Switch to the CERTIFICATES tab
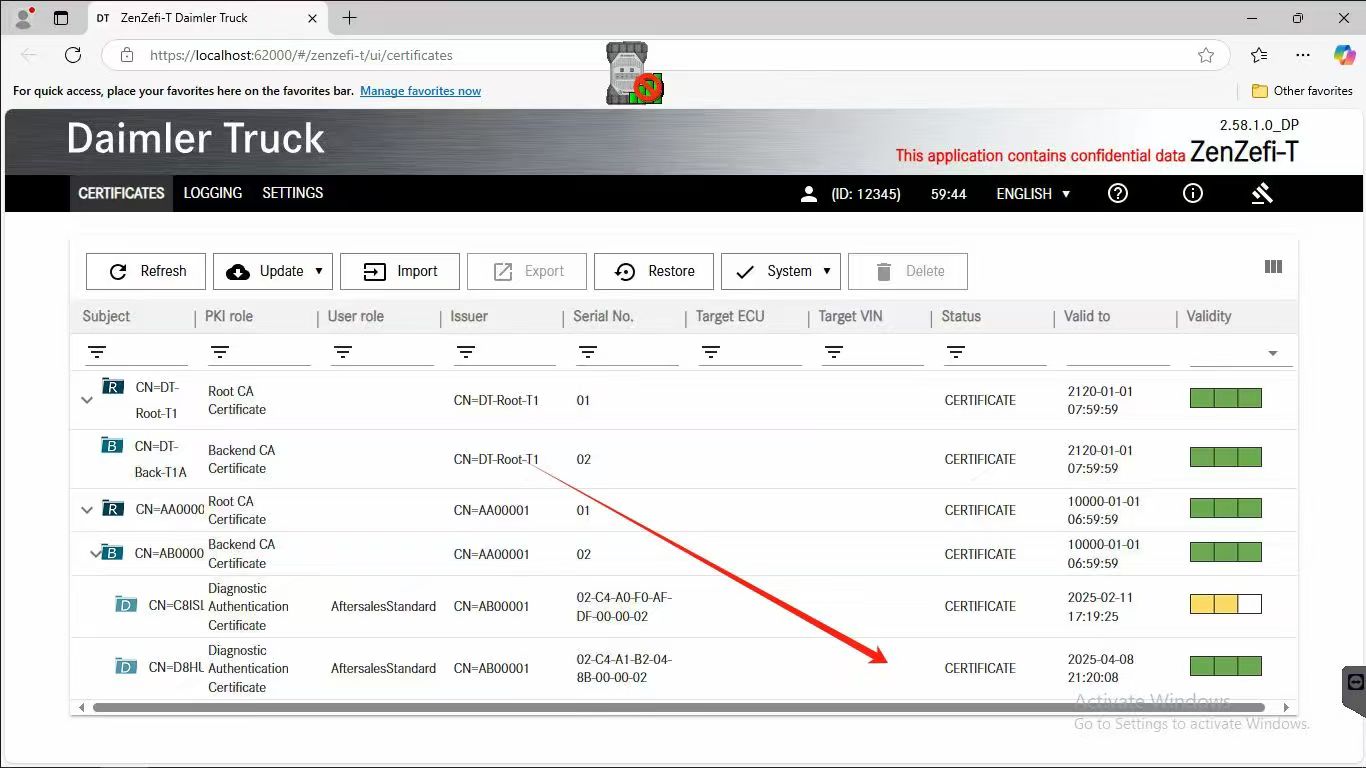 point(121,193)
